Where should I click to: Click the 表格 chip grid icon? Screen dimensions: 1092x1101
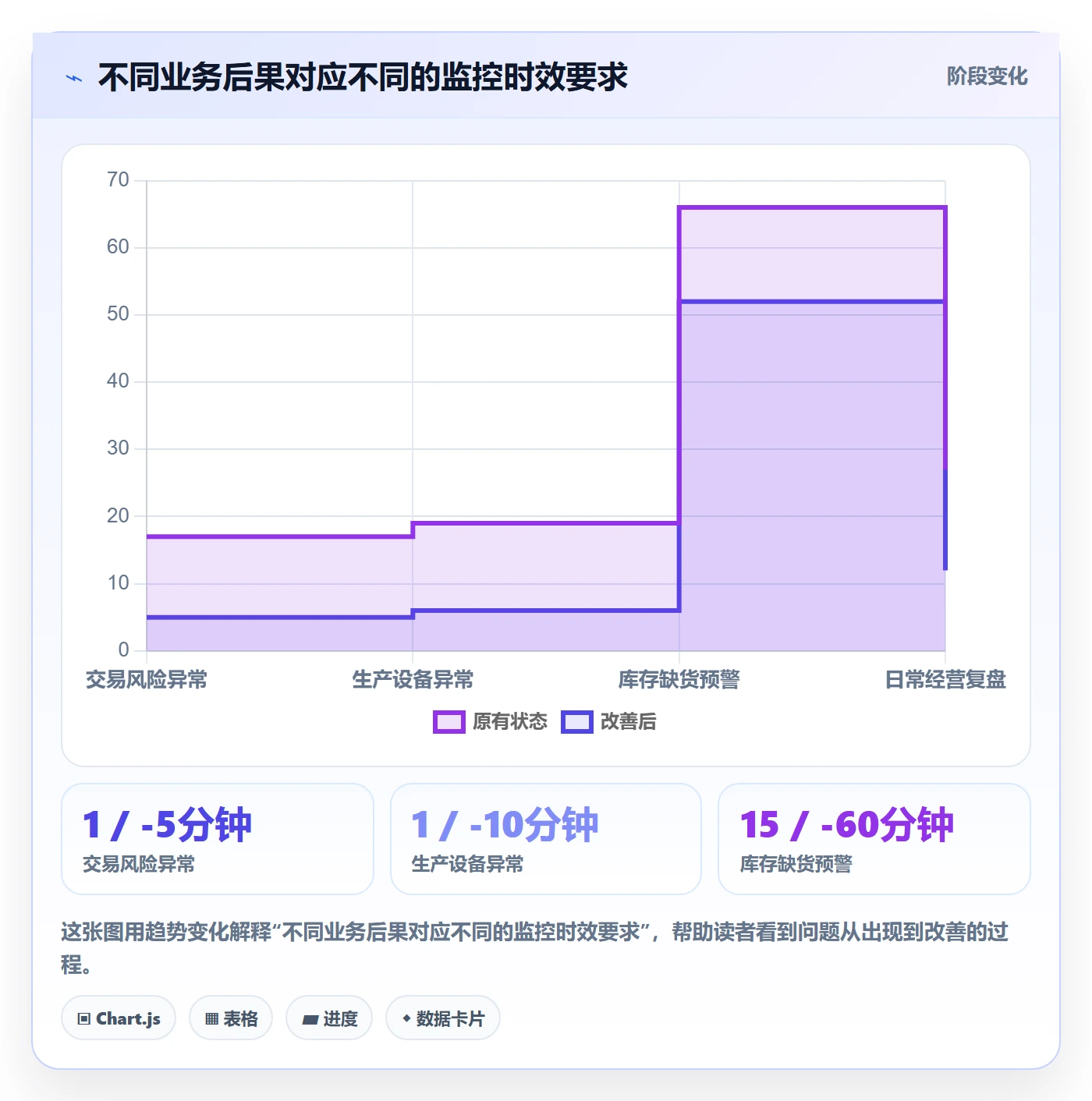tap(211, 1018)
